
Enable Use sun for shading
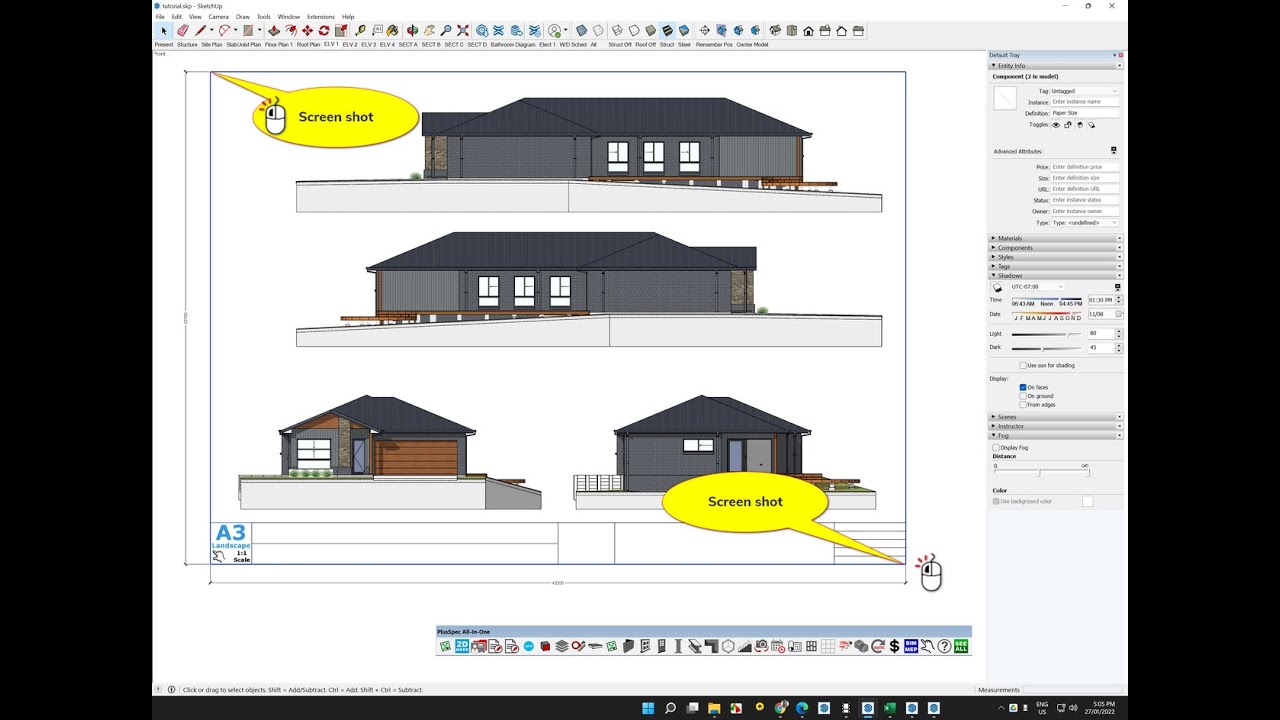coord(1022,366)
